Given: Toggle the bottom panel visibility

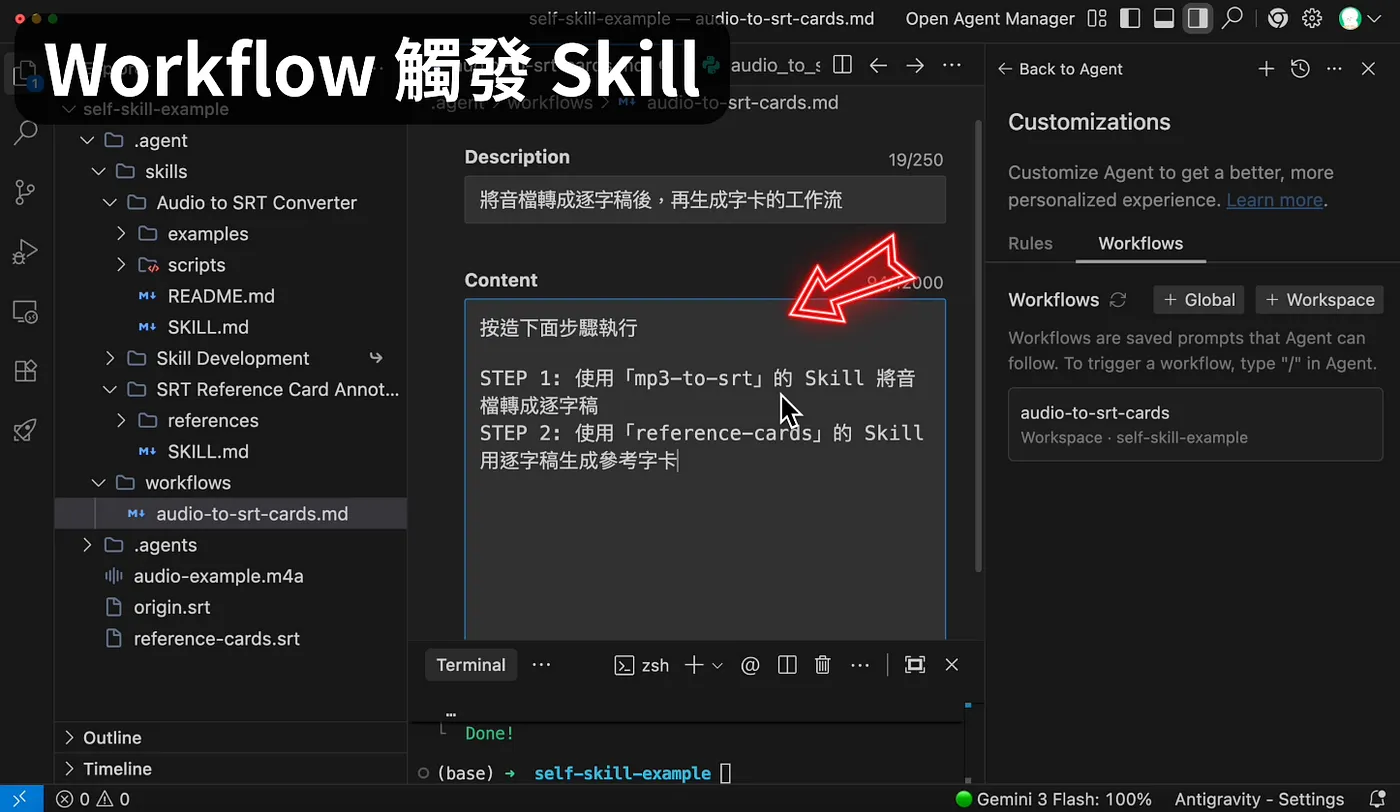Looking at the screenshot, I should coord(1164,18).
